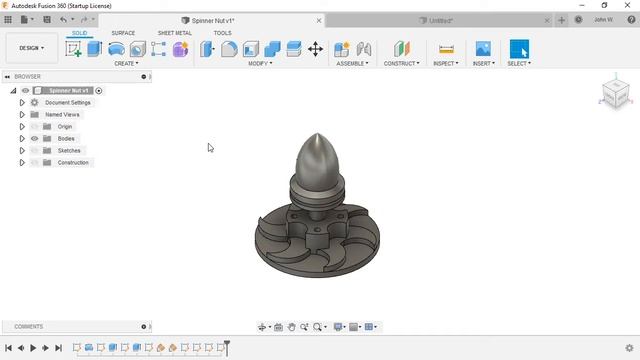Select the Shell tool
Image resolution: width=640 pixels, height=360 pixels.
pyautogui.click(x=251, y=49)
